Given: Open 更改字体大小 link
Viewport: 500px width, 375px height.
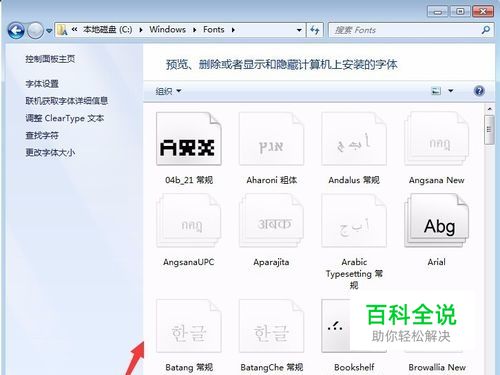Looking at the screenshot, I should click(50, 153).
